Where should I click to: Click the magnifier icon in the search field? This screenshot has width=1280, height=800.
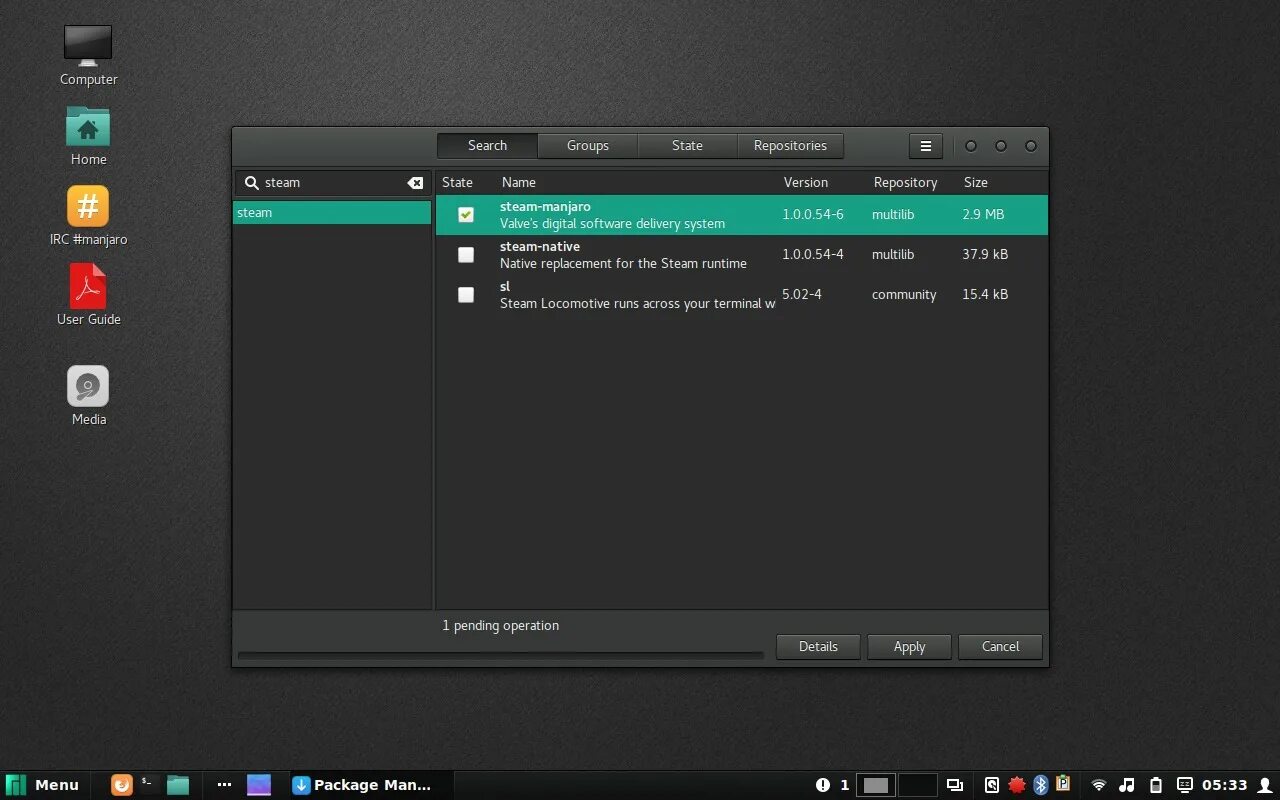[x=252, y=183]
